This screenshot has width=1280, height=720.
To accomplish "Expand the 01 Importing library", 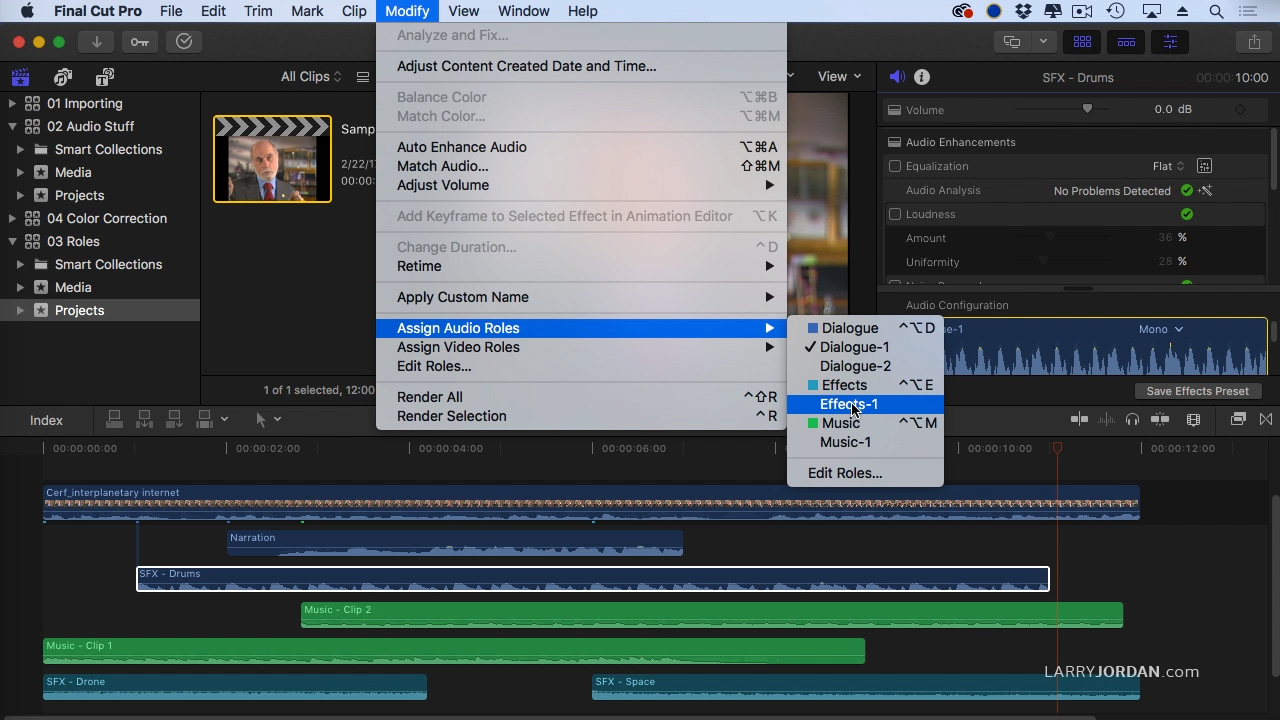I will 12,103.
